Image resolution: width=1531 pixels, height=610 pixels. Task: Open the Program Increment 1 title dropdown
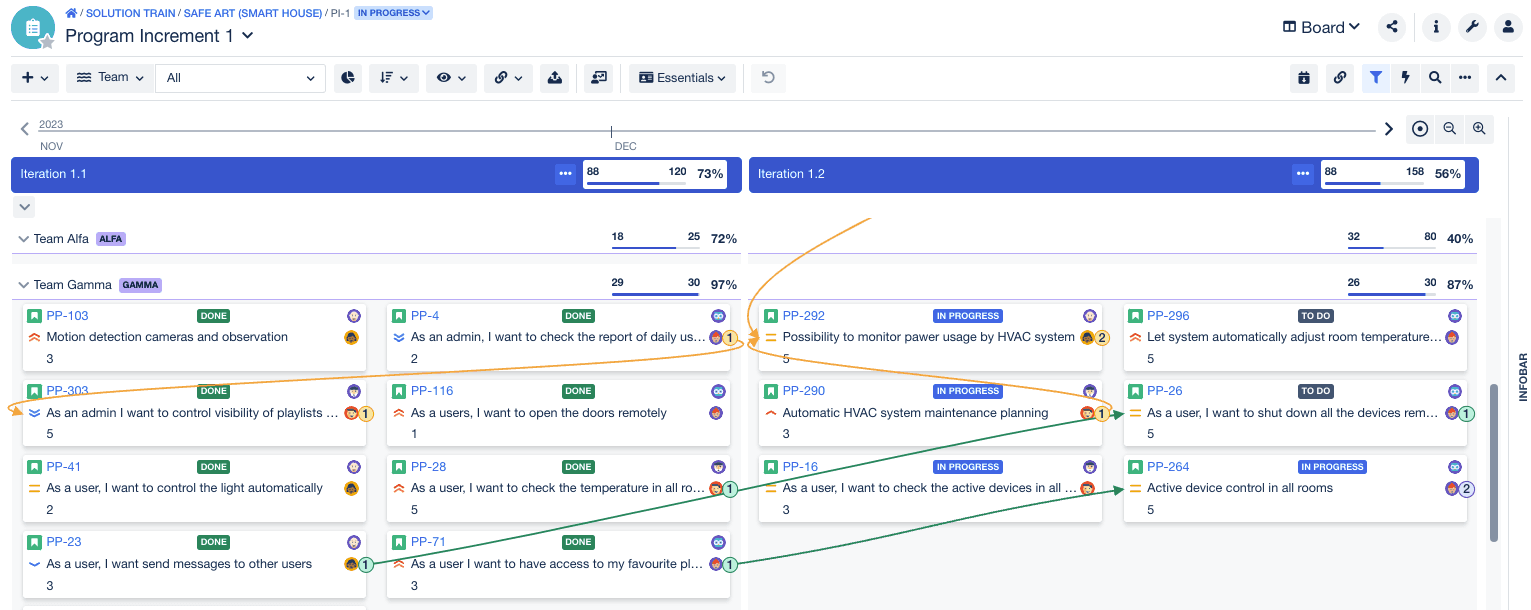(x=160, y=36)
